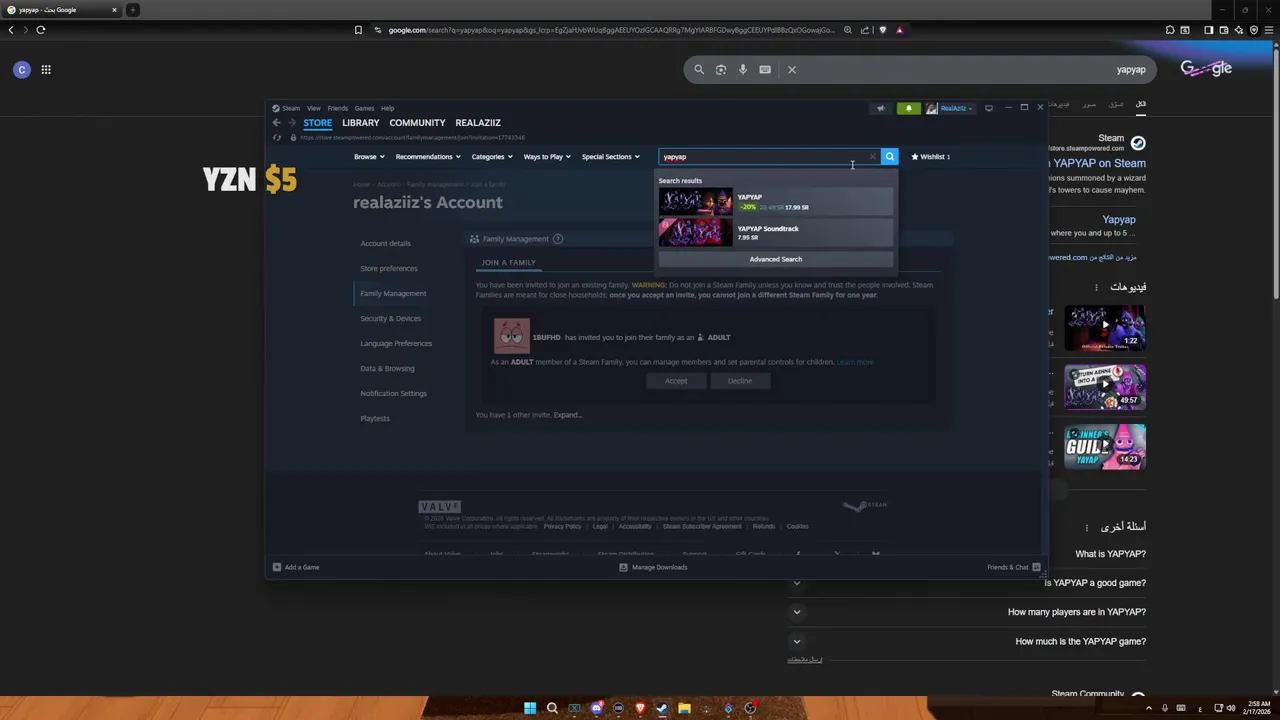Screen dimensions: 1280x720
Task: Expand 'How much is the YAPYAP game?'
Action: [797, 641]
